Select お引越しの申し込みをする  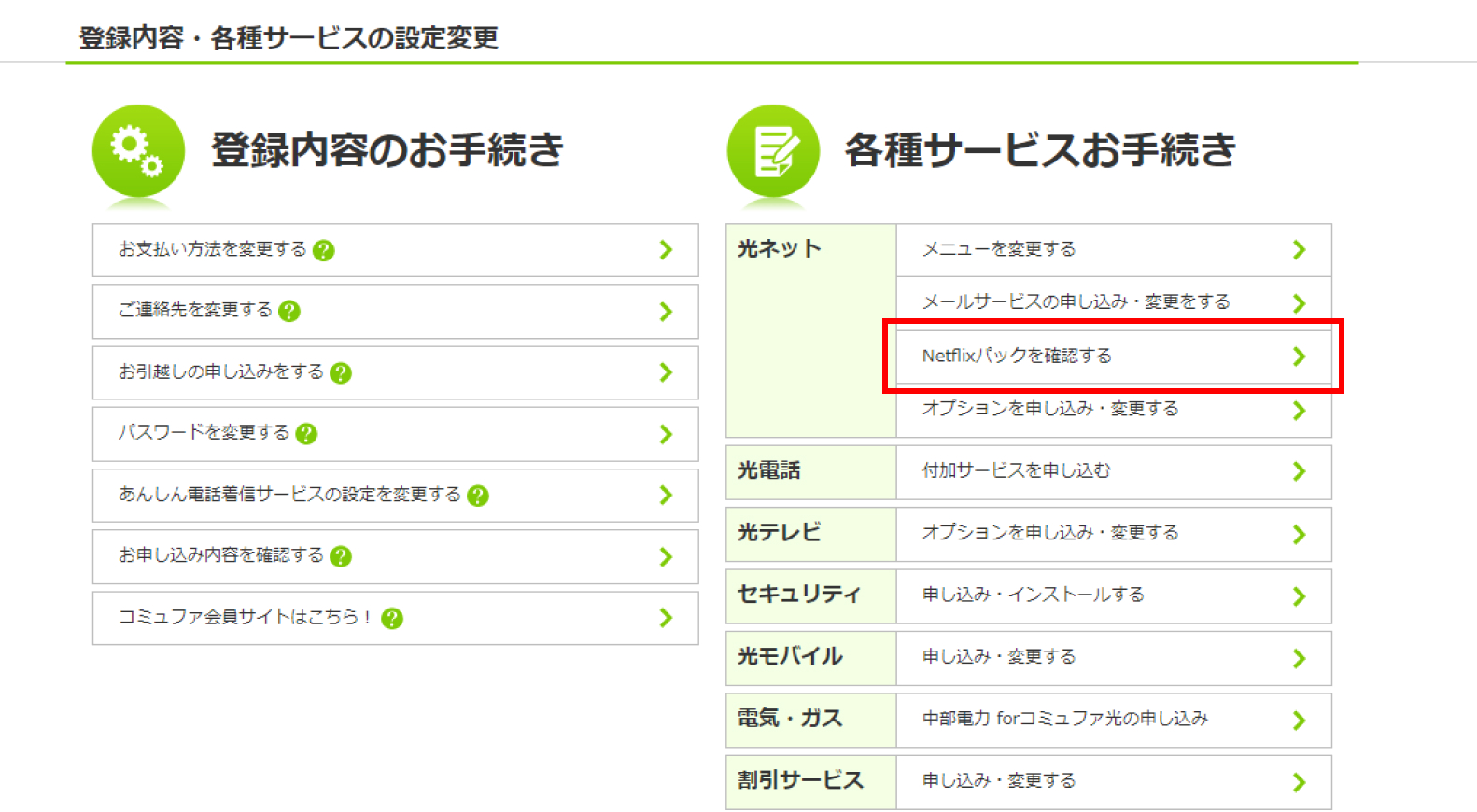(395, 372)
